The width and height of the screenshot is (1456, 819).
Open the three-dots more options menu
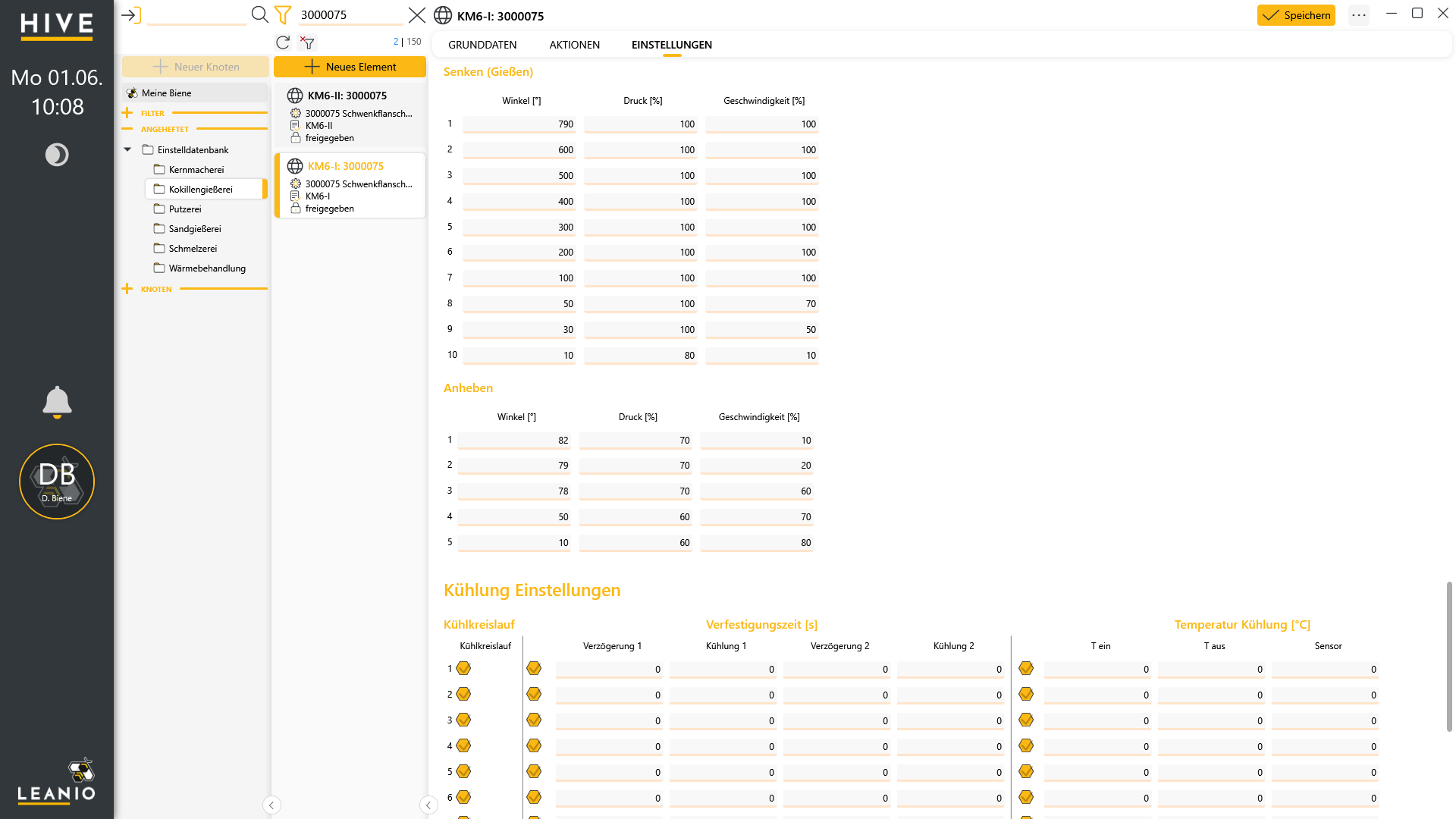(1359, 15)
